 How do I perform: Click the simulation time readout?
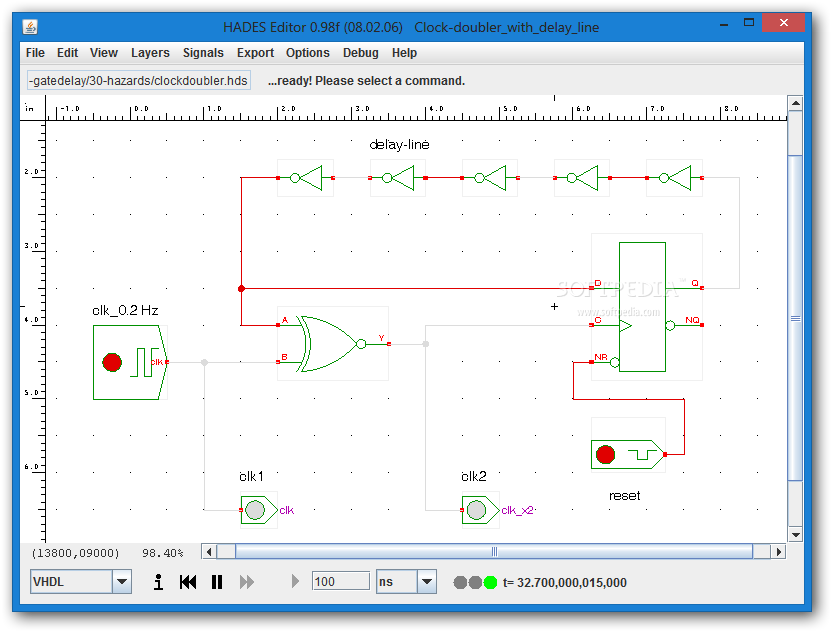[x=565, y=583]
